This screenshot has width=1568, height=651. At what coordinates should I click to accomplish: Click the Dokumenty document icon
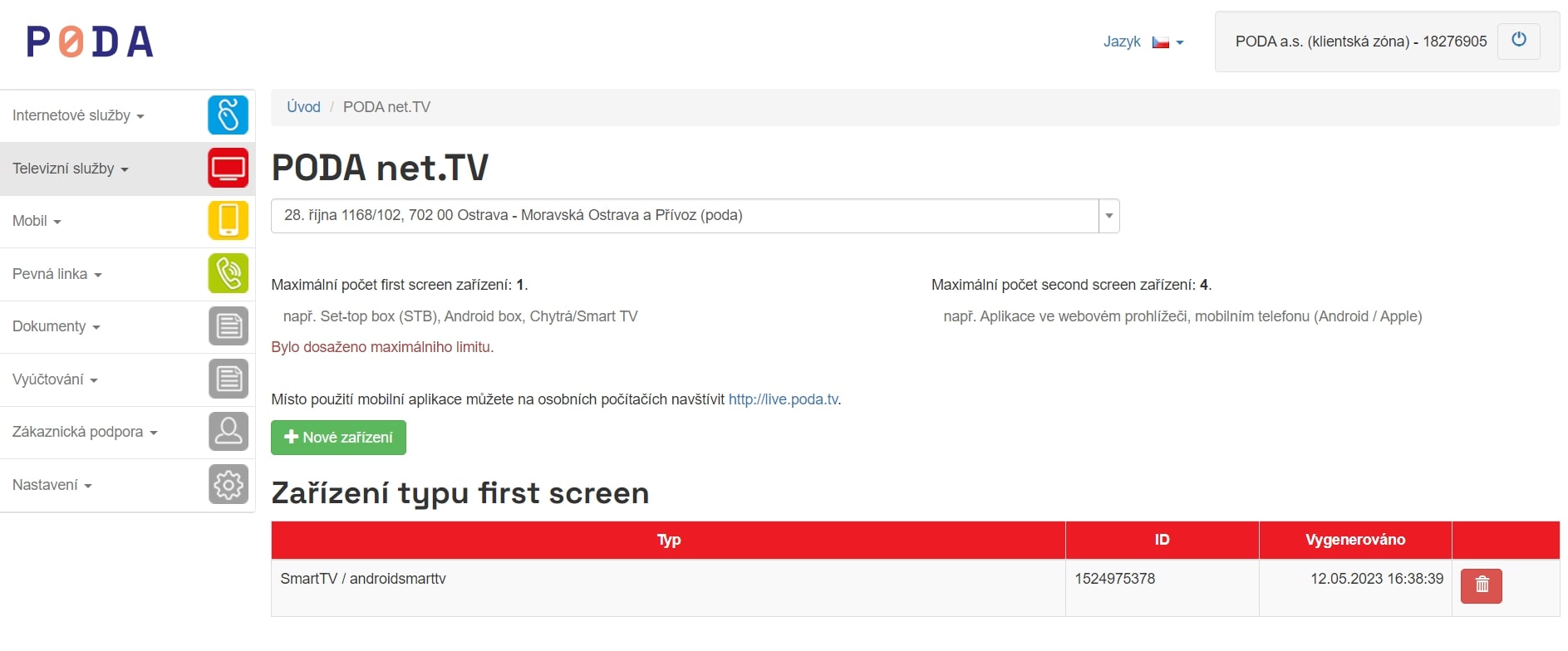228,326
